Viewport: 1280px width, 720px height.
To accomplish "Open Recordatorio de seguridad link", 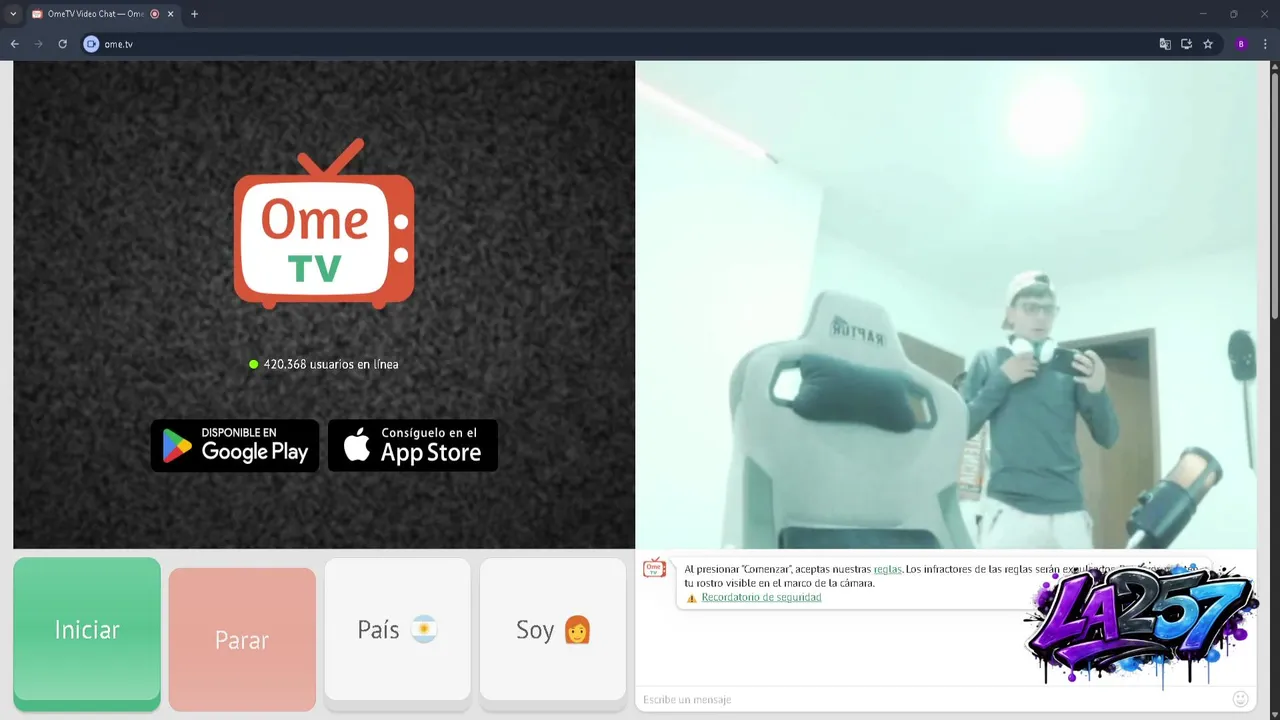I will (x=761, y=597).
